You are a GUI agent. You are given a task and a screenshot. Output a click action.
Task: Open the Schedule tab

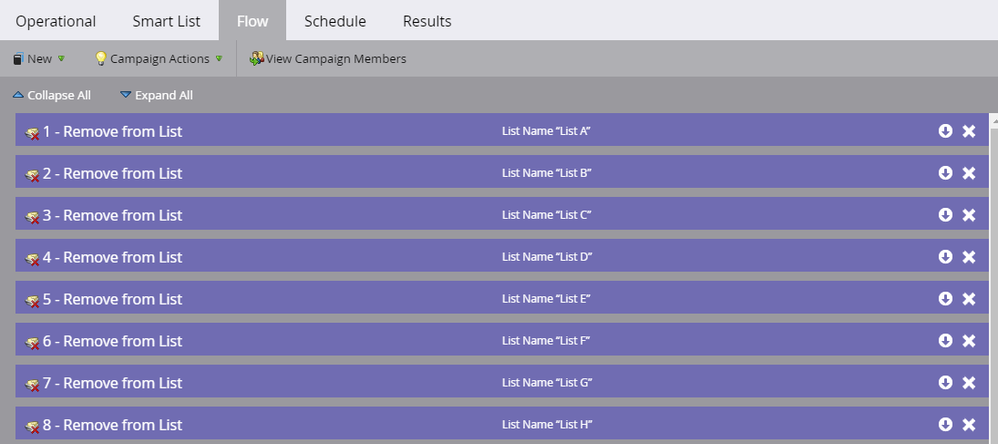335,21
